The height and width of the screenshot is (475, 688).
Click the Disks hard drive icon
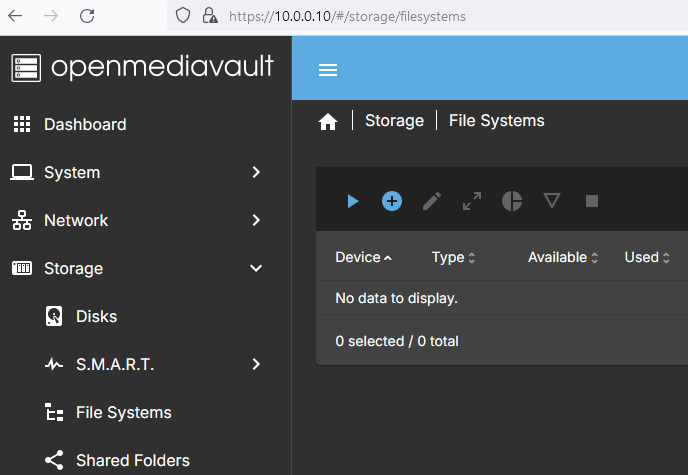tap(54, 316)
